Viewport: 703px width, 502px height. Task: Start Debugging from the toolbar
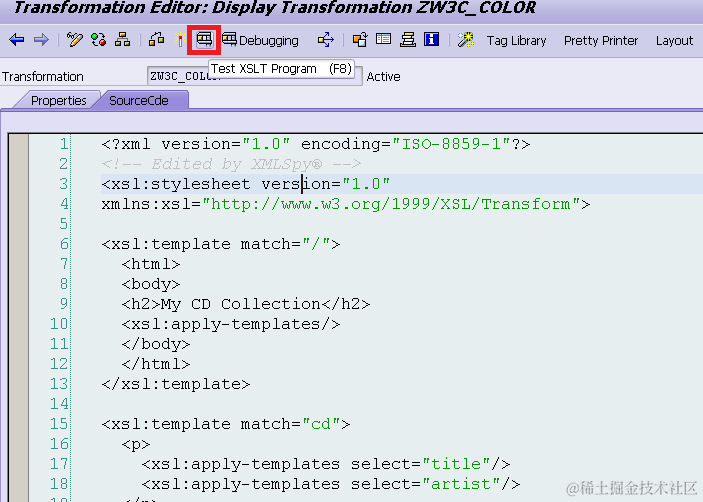coord(260,40)
